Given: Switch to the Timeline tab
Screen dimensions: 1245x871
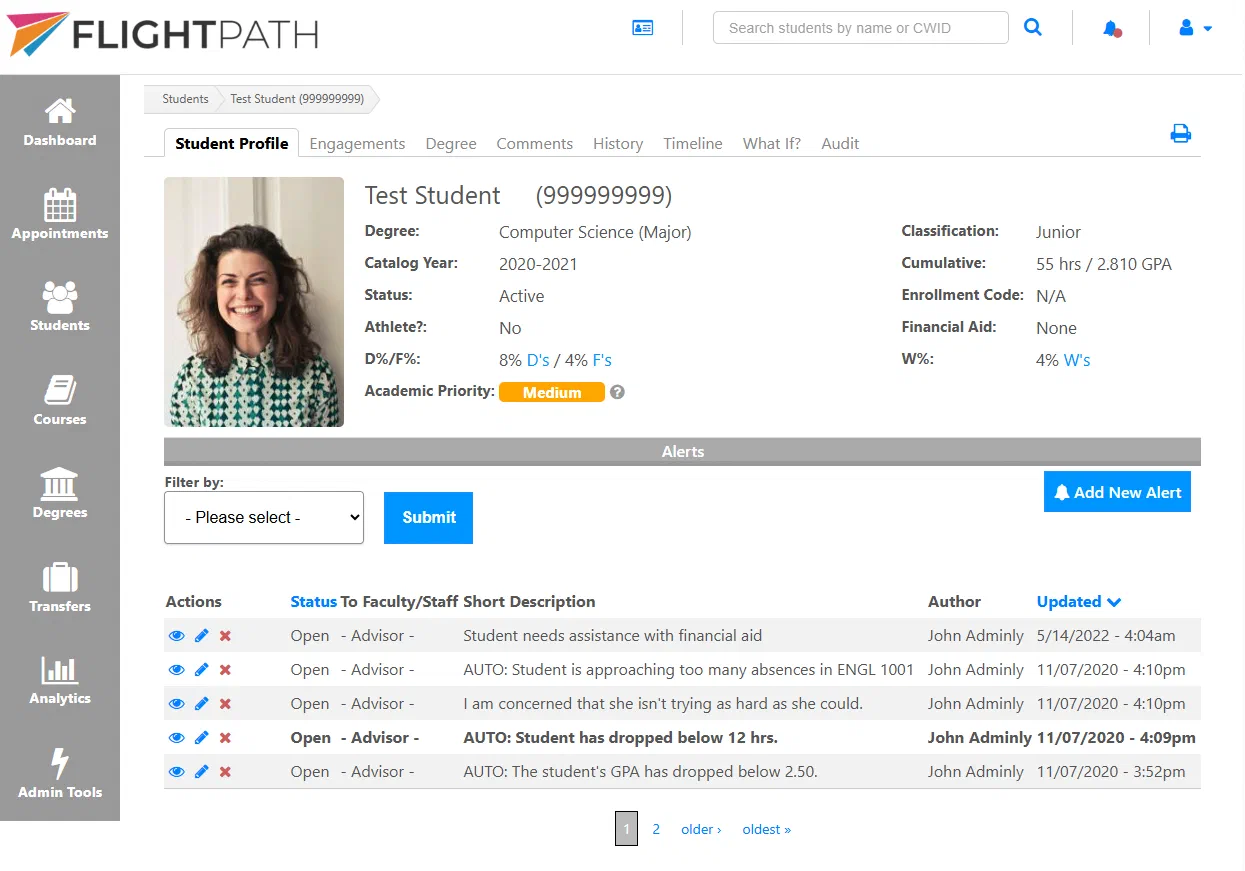Looking at the screenshot, I should coord(693,143).
